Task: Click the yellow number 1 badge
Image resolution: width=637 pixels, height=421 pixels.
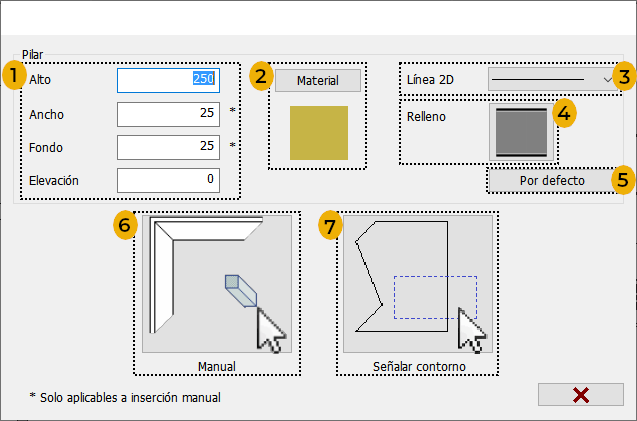Action: 14,76
